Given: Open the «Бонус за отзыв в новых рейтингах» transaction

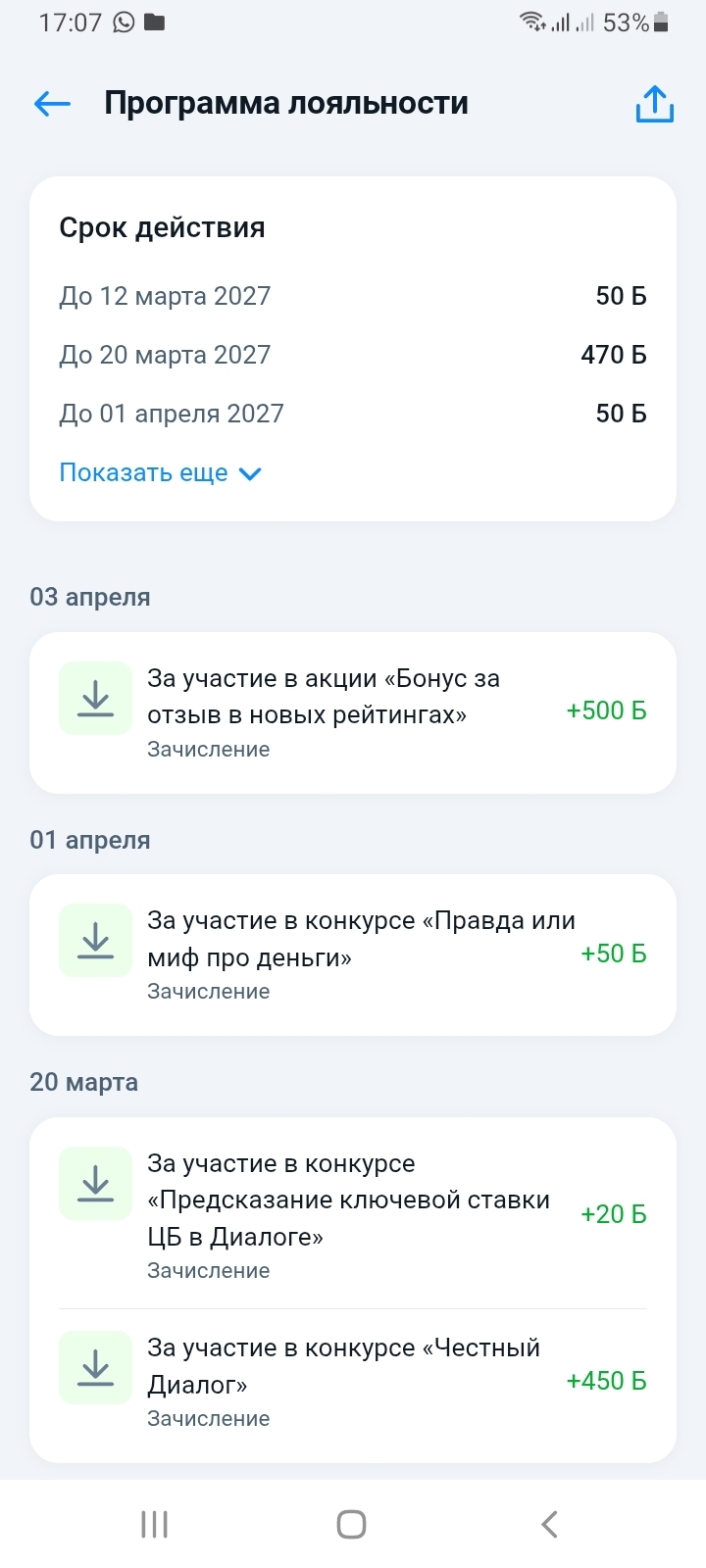Looking at the screenshot, I should pyautogui.click(x=324, y=697).
